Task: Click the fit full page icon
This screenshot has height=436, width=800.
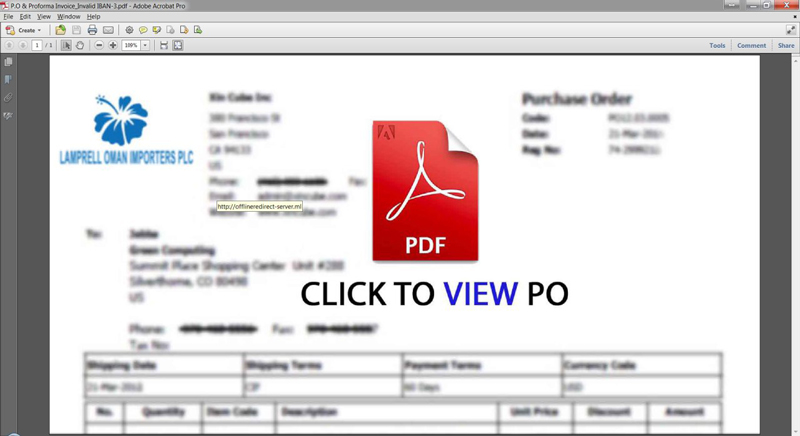Action: pyautogui.click(x=178, y=45)
